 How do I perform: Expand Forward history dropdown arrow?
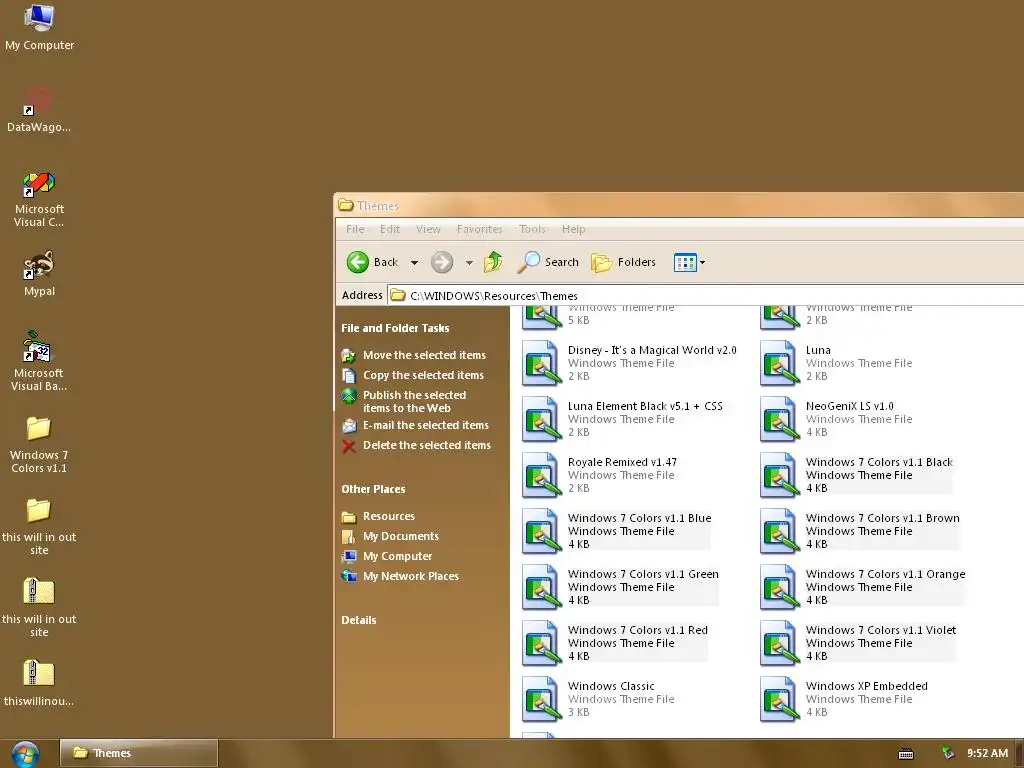tap(469, 263)
